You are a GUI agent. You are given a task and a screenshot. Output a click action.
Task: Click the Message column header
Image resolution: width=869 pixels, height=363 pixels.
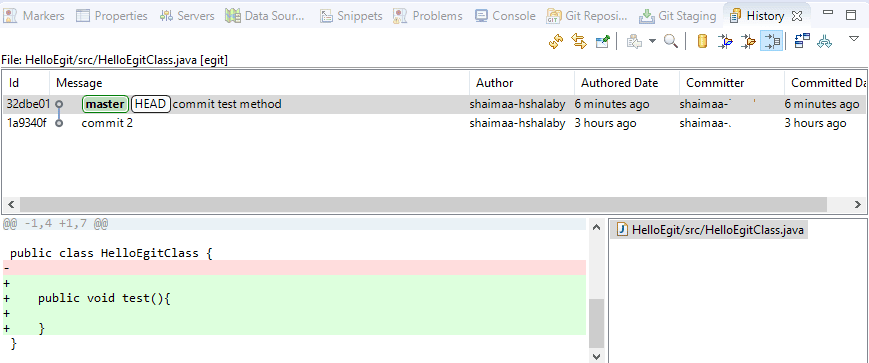point(260,83)
